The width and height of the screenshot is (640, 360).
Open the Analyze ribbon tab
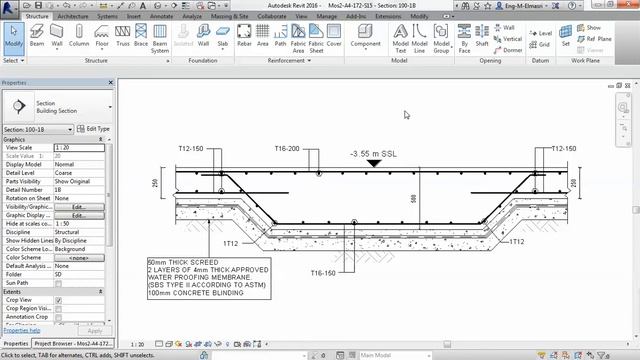click(x=192, y=16)
